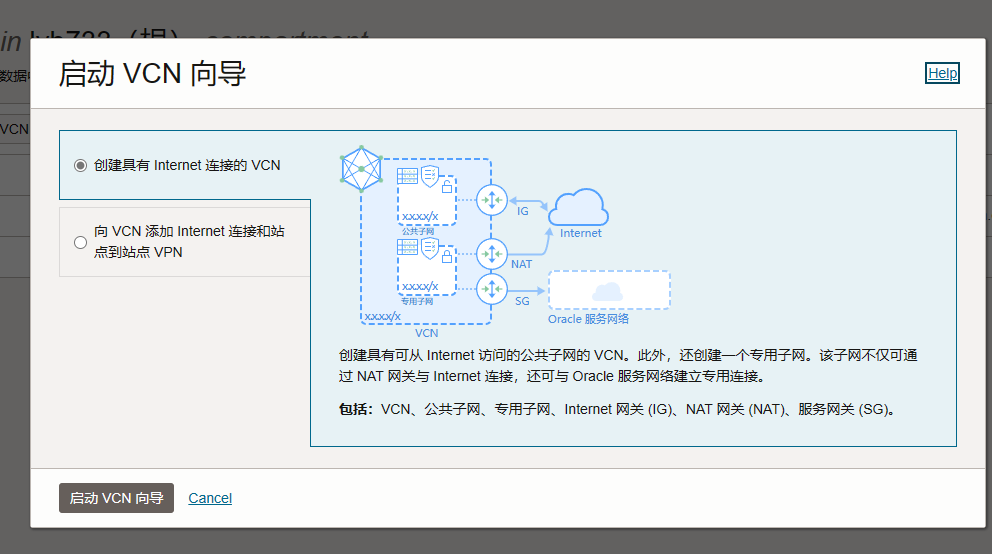
Task: Click the service gateway (SG) circle icon
Action: coord(492,290)
